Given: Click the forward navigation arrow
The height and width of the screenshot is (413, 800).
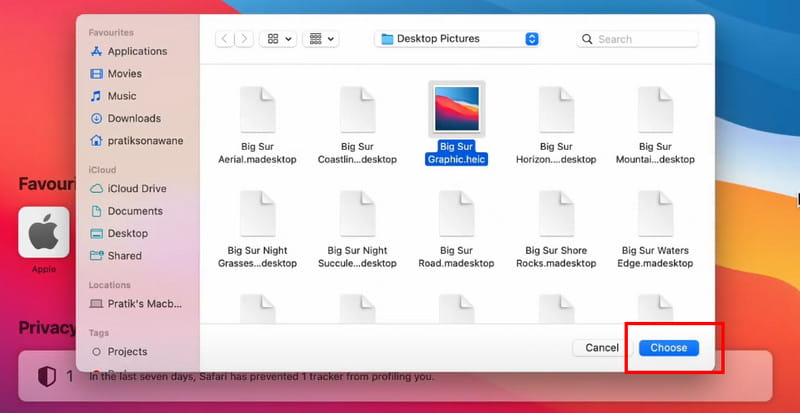Looking at the screenshot, I should [242, 39].
